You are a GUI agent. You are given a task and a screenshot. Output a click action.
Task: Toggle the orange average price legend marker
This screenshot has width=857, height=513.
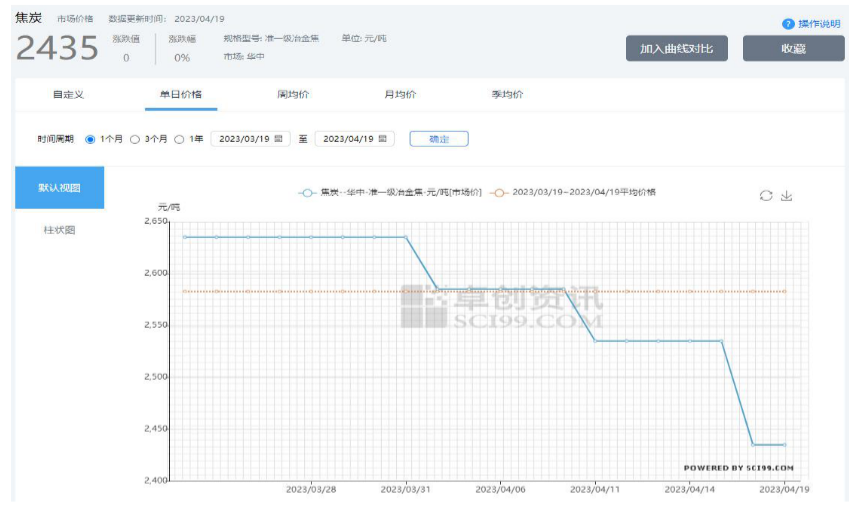500,192
